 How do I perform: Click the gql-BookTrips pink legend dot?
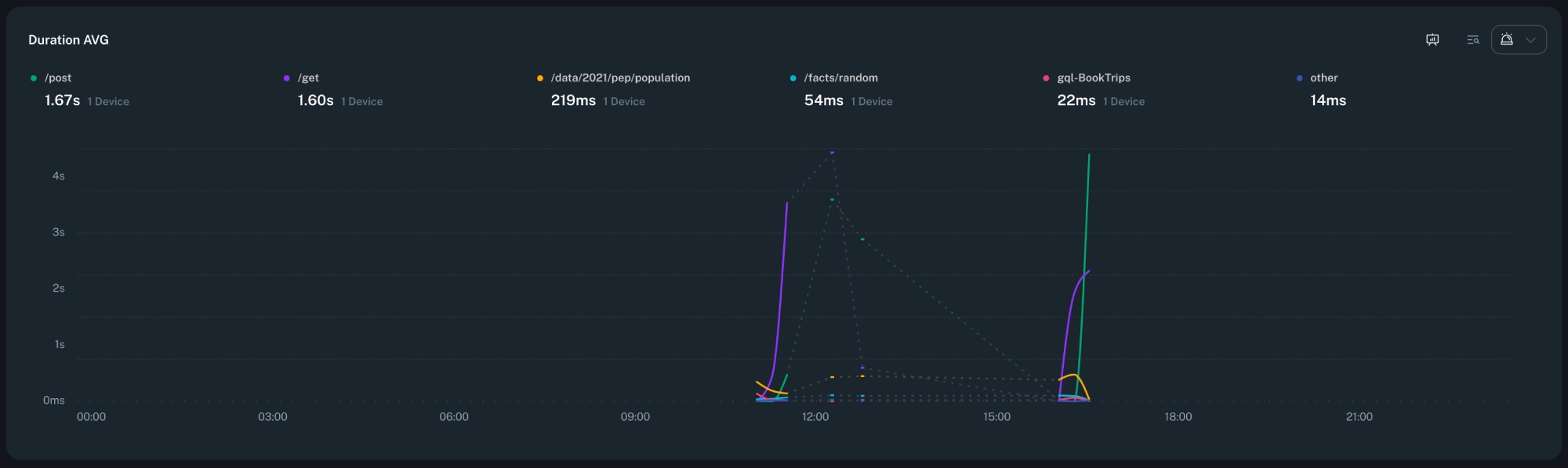[x=1047, y=78]
